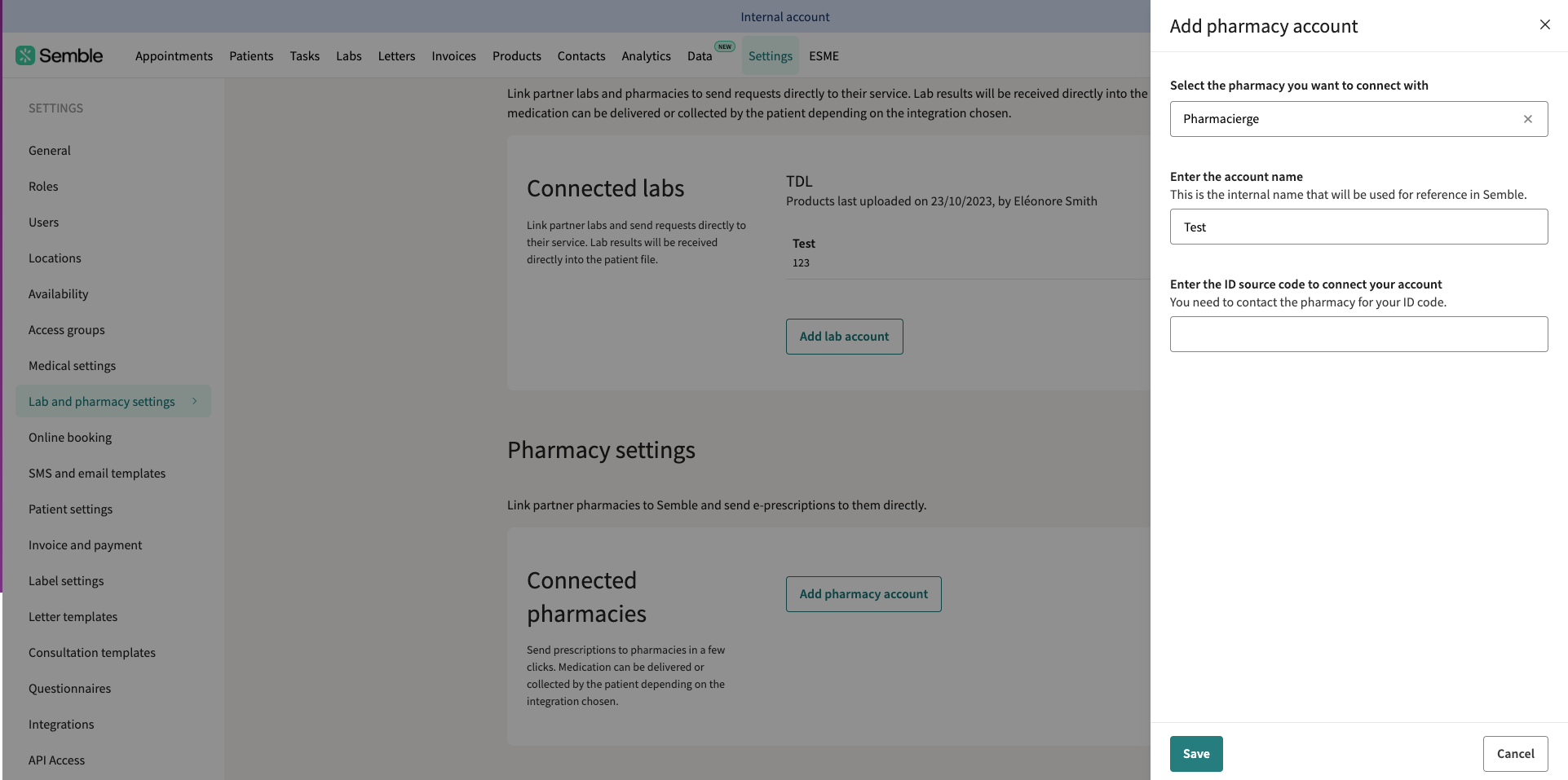The height and width of the screenshot is (780, 1568).
Task: Open the Invoices section
Action: coord(453,55)
